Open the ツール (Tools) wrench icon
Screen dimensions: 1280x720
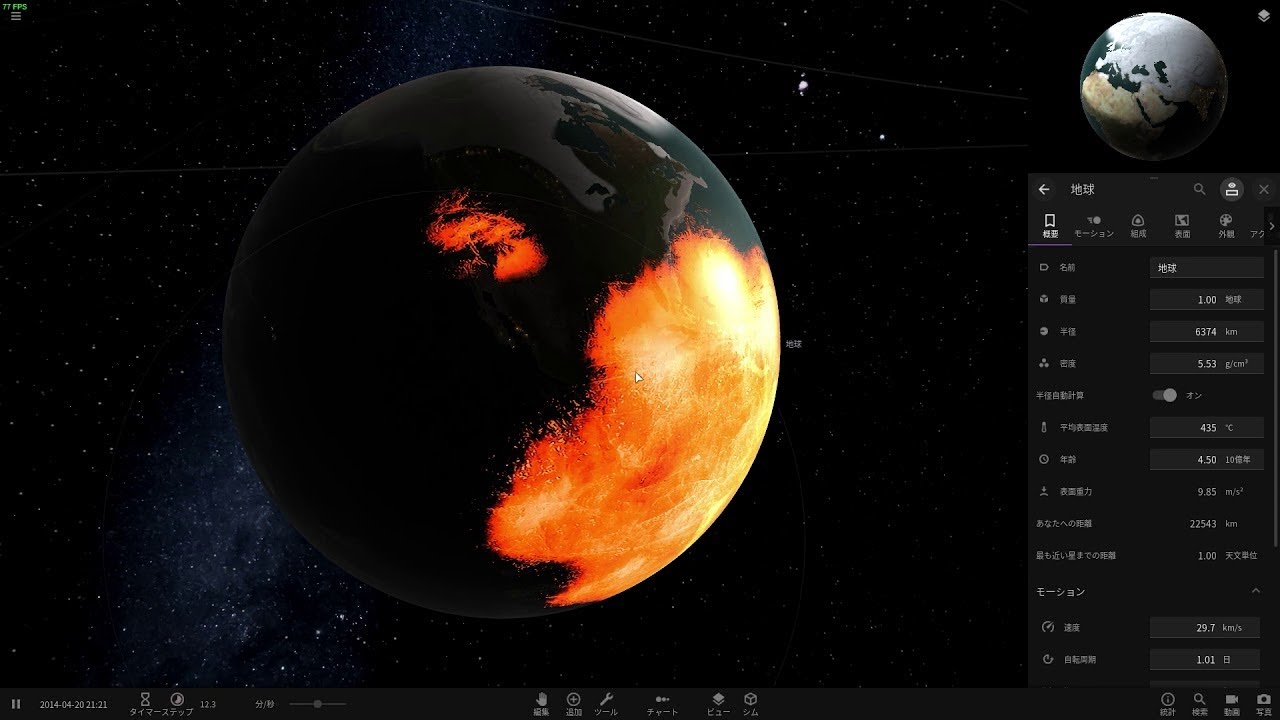pyautogui.click(x=606, y=702)
